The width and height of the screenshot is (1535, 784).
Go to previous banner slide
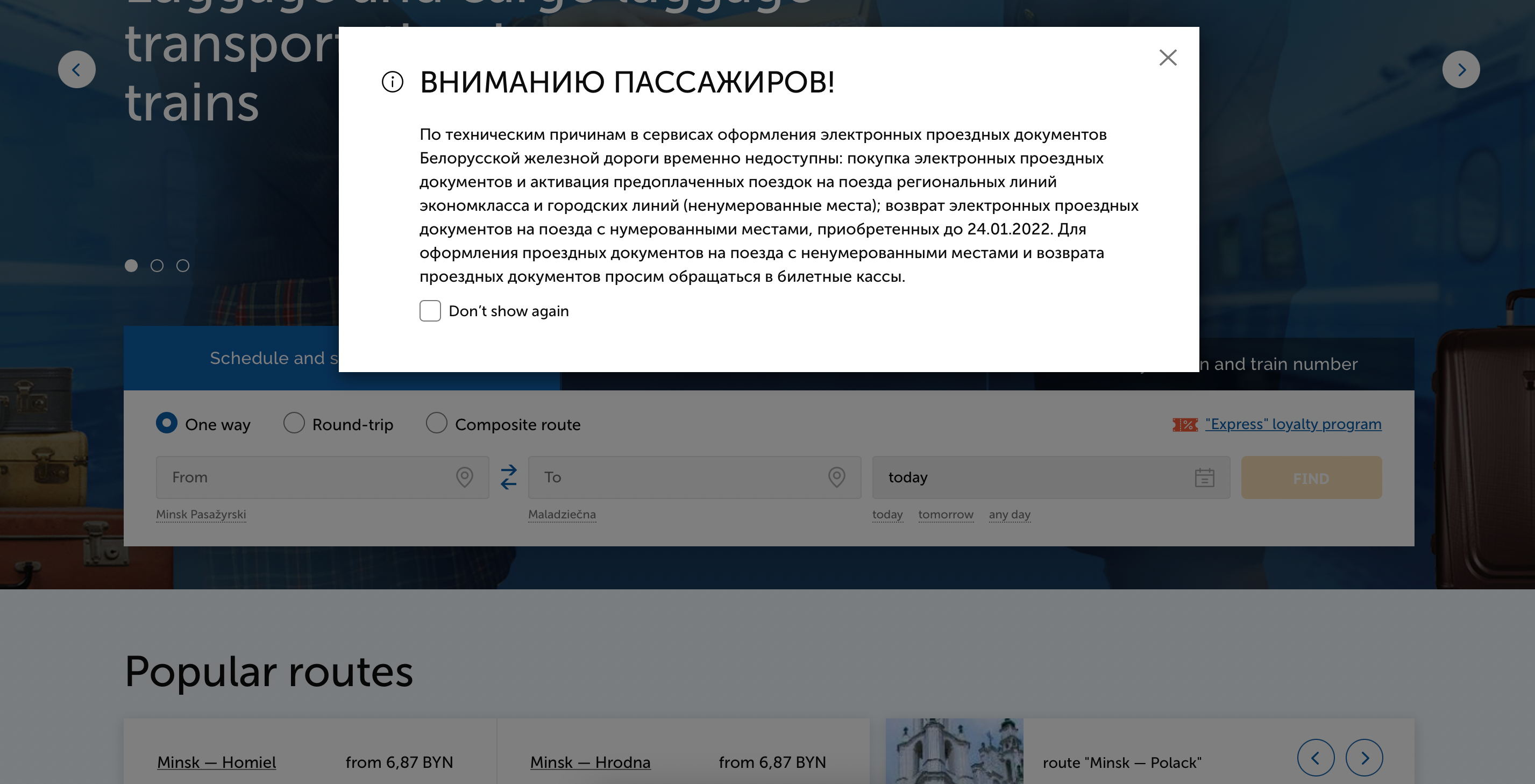coord(77,70)
